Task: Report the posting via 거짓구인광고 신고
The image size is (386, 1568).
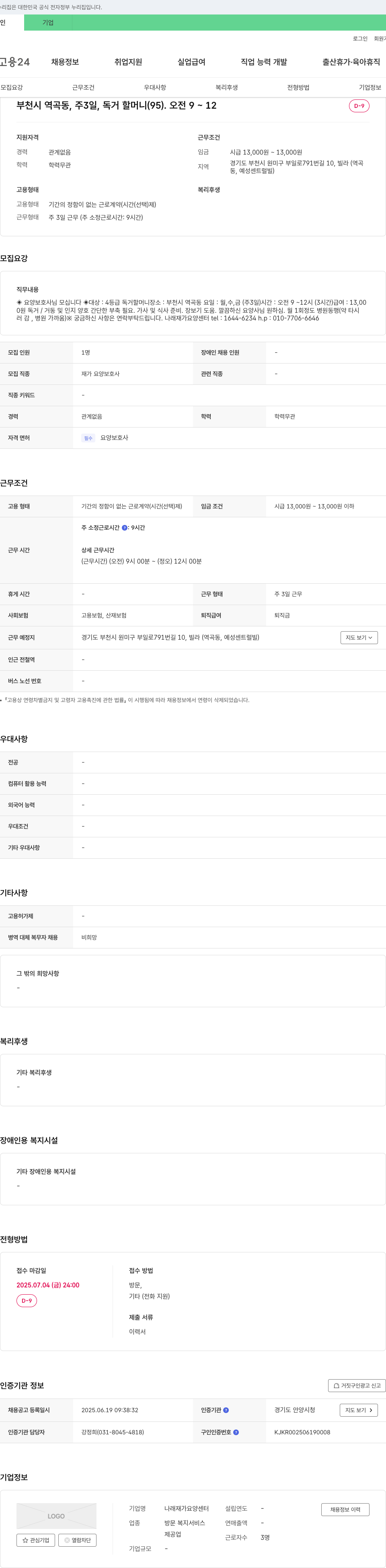Action: [357, 1385]
